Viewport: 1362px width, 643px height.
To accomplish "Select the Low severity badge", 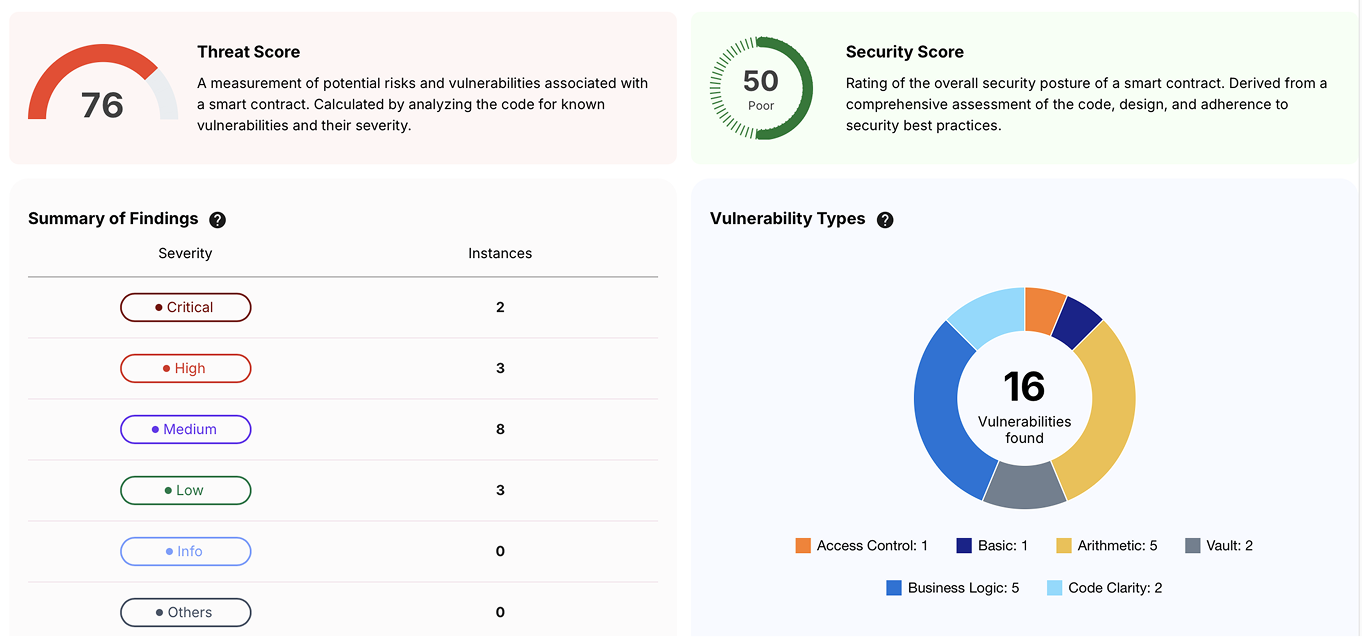I will pos(185,490).
